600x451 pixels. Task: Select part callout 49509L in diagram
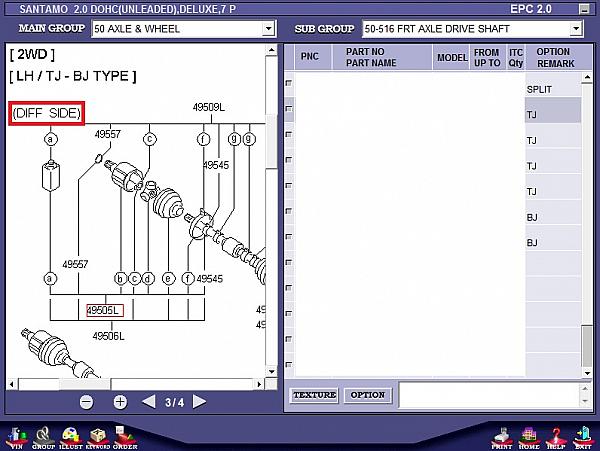click(209, 107)
